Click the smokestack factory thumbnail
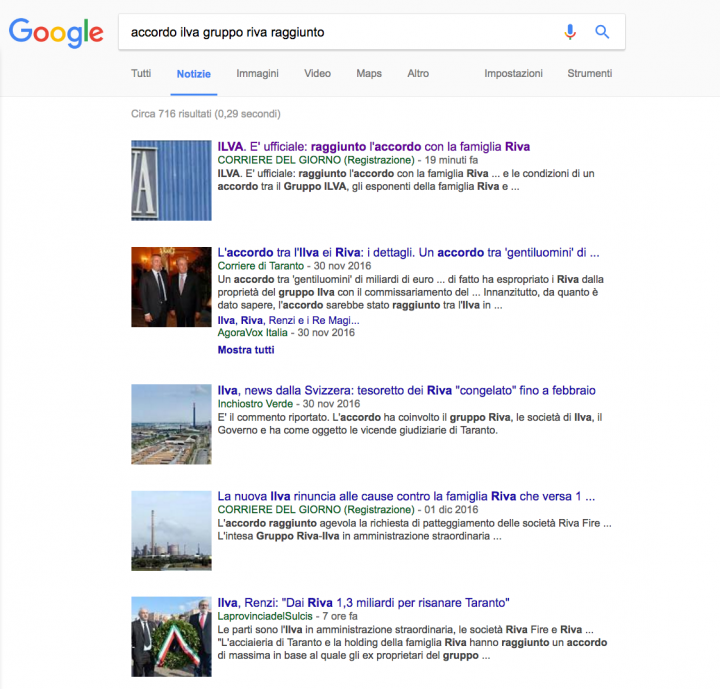720x689 pixels. click(171, 531)
